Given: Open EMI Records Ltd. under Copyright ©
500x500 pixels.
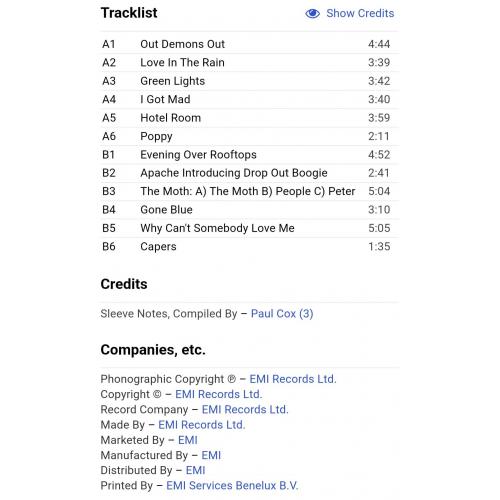Looking at the screenshot, I should point(219,394).
